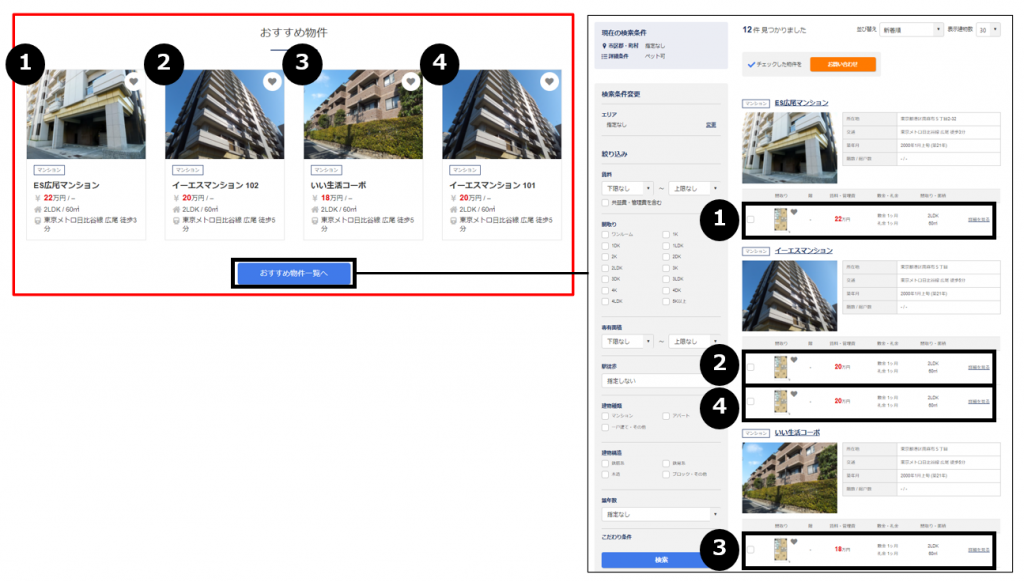Screen dimensions: 1024x582
Task: Enable 共益費・管理費を含む checkbox
Action: pyautogui.click(x=605, y=203)
